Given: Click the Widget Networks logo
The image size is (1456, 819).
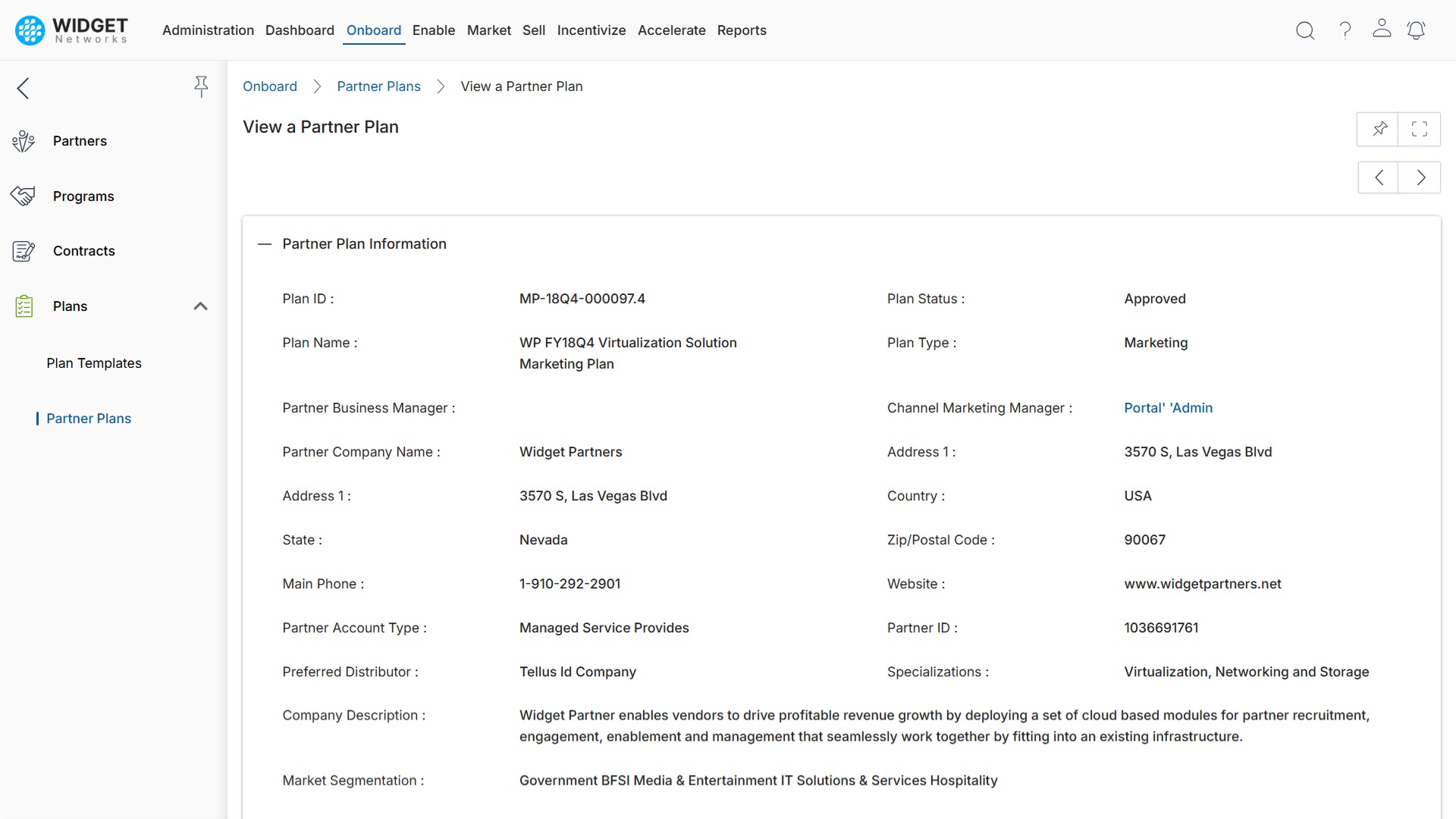Looking at the screenshot, I should pyautogui.click(x=72, y=30).
